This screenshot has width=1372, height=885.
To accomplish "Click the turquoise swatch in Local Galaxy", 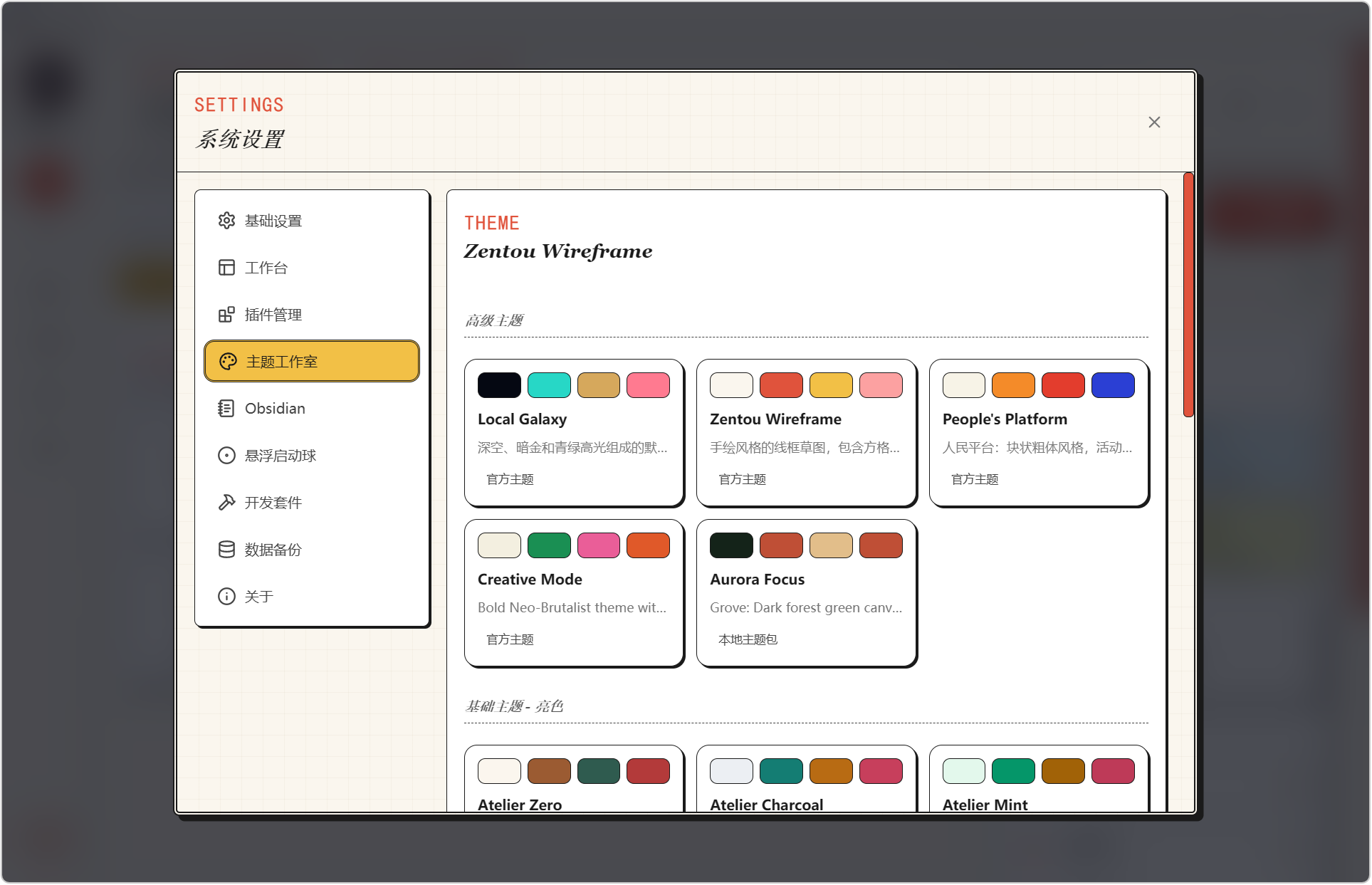I will [549, 385].
